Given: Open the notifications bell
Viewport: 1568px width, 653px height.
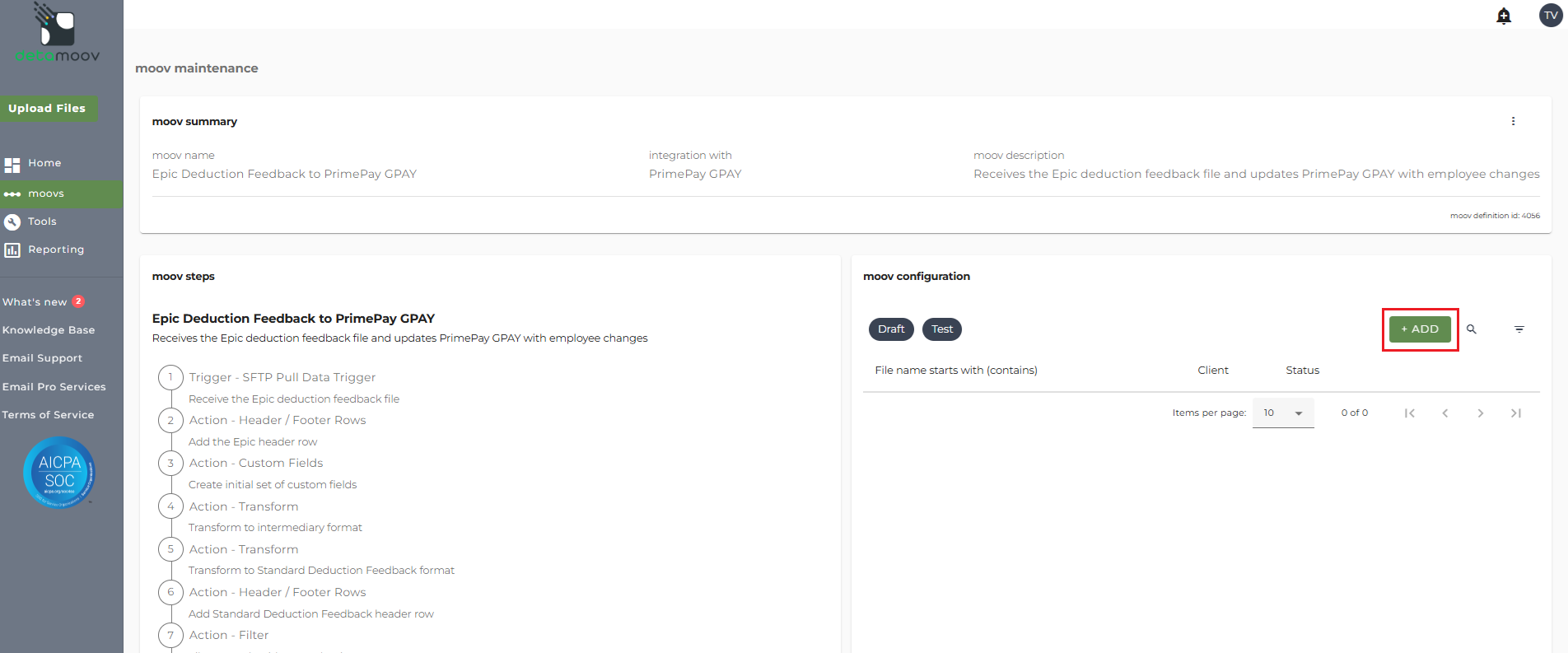Looking at the screenshot, I should (1504, 16).
